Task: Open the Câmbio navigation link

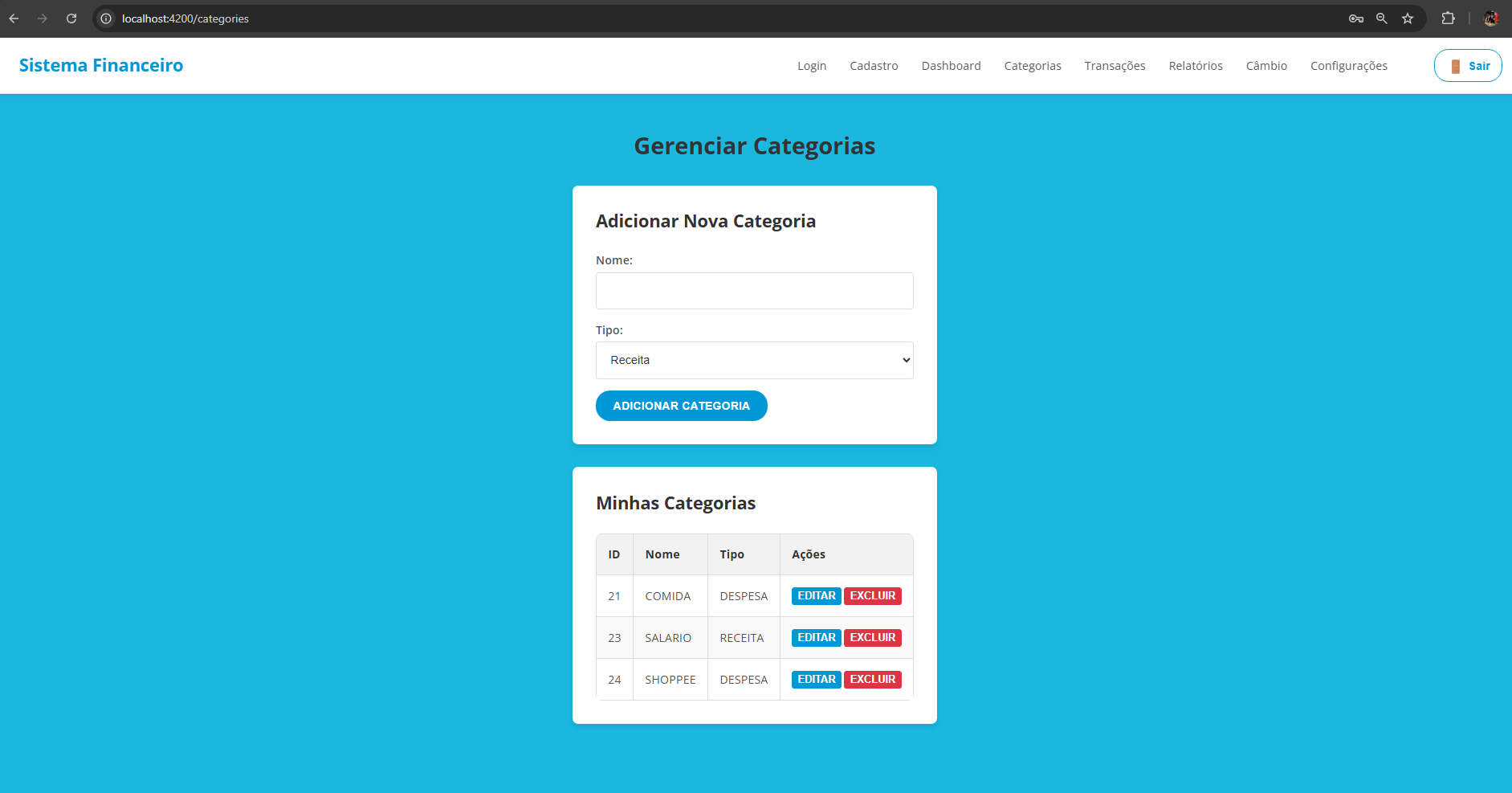Action: tap(1266, 66)
